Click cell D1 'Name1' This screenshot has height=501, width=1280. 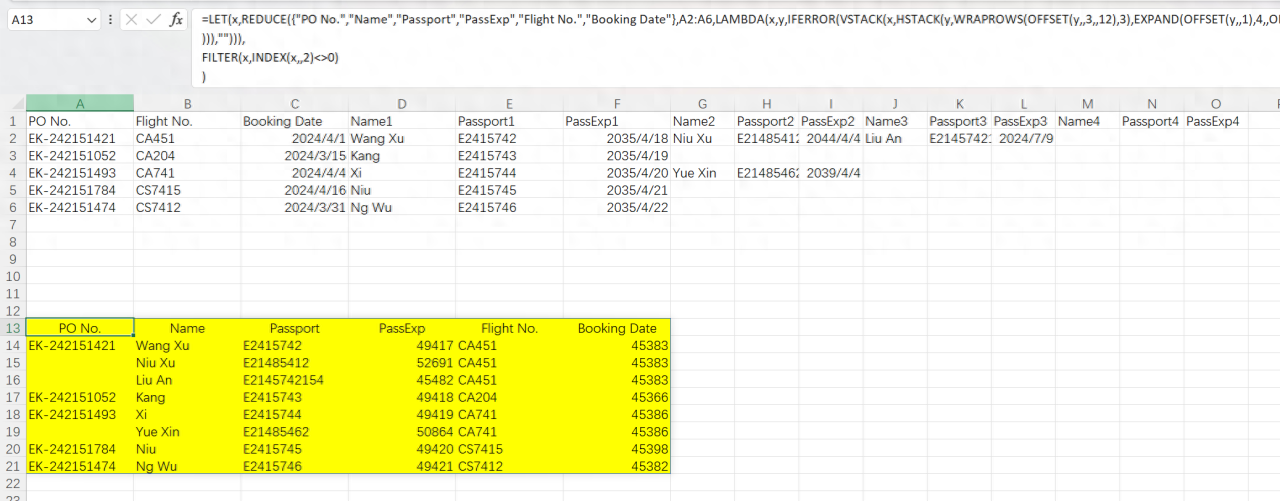[x=402, y=121]
